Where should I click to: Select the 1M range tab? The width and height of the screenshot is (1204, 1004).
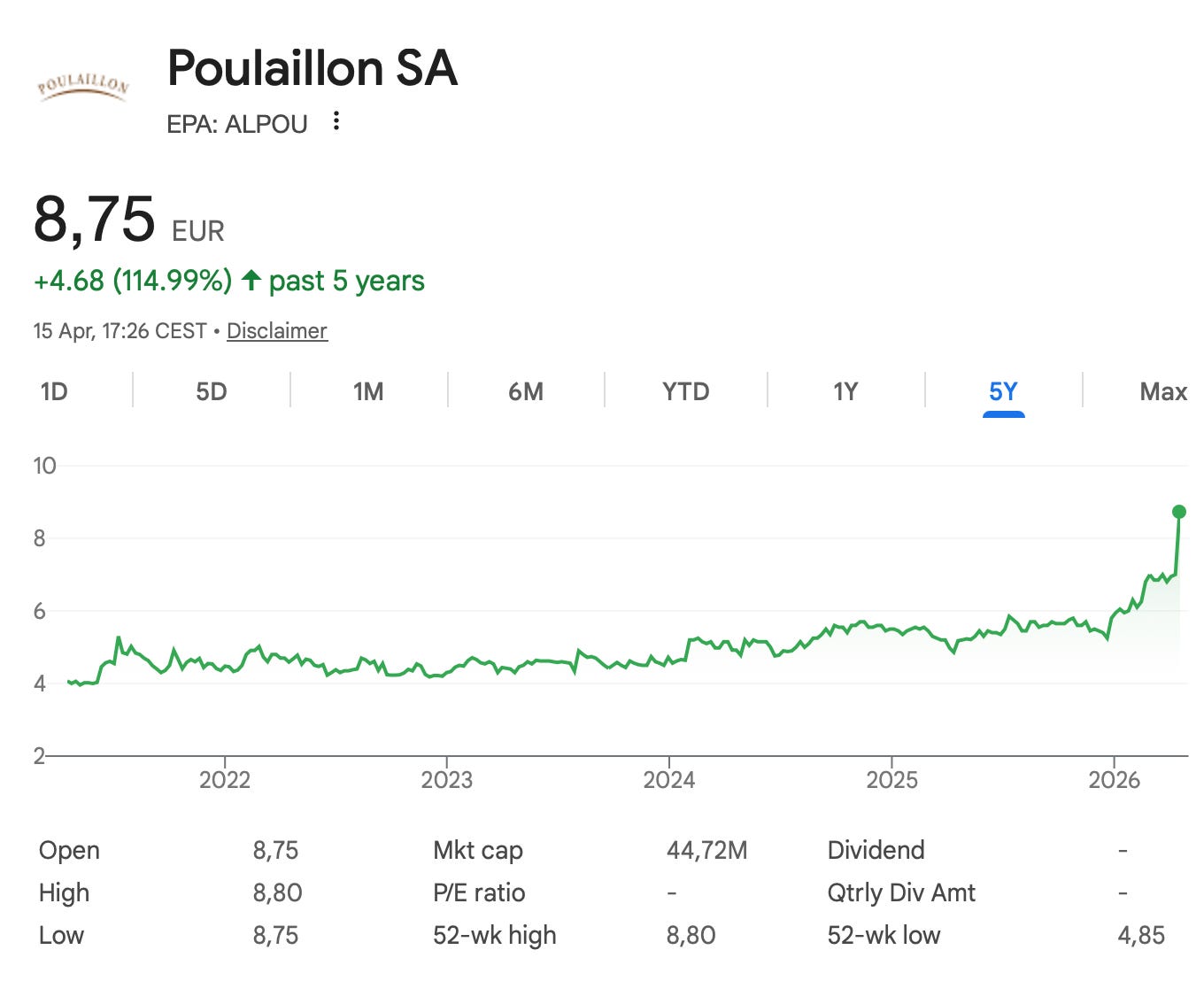pos(368,391)
